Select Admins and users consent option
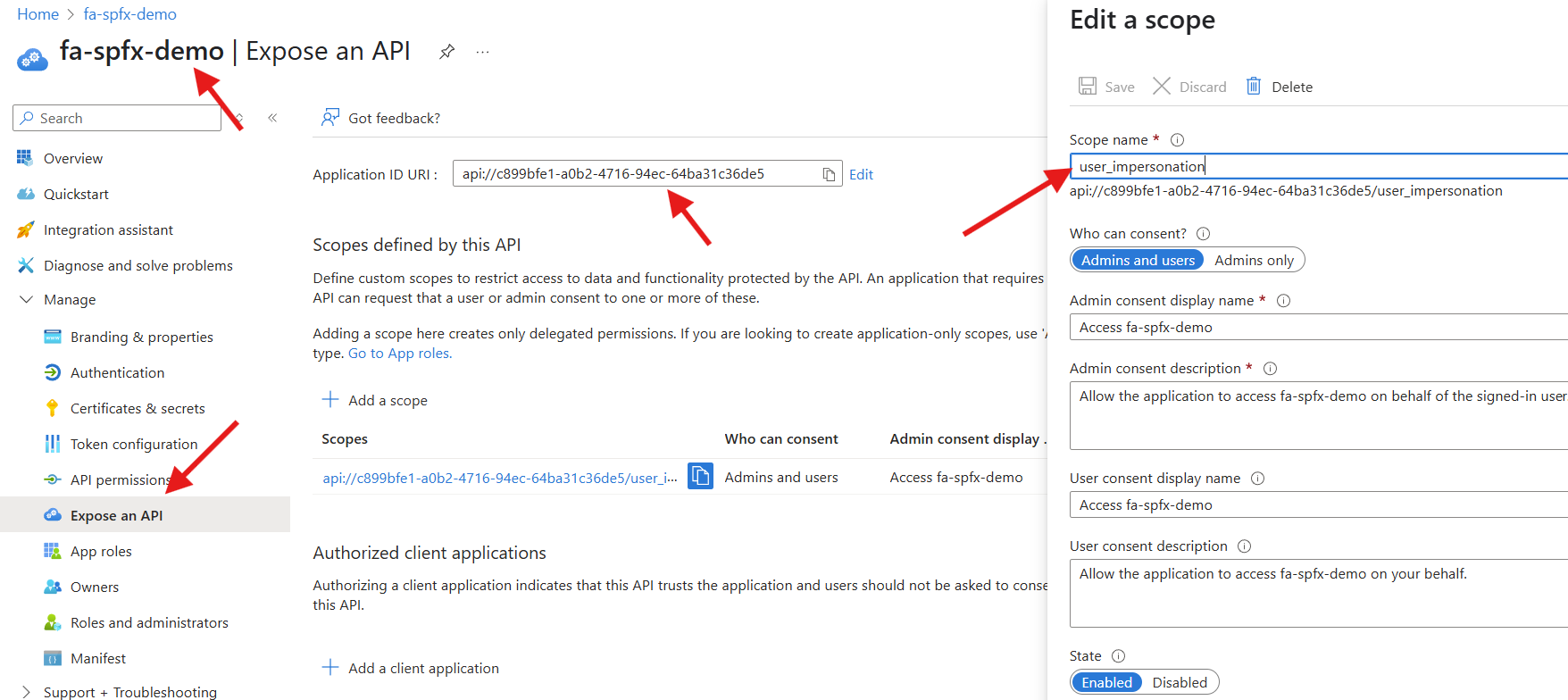Screen dimensions: 1568x700 click(1138, 260)
